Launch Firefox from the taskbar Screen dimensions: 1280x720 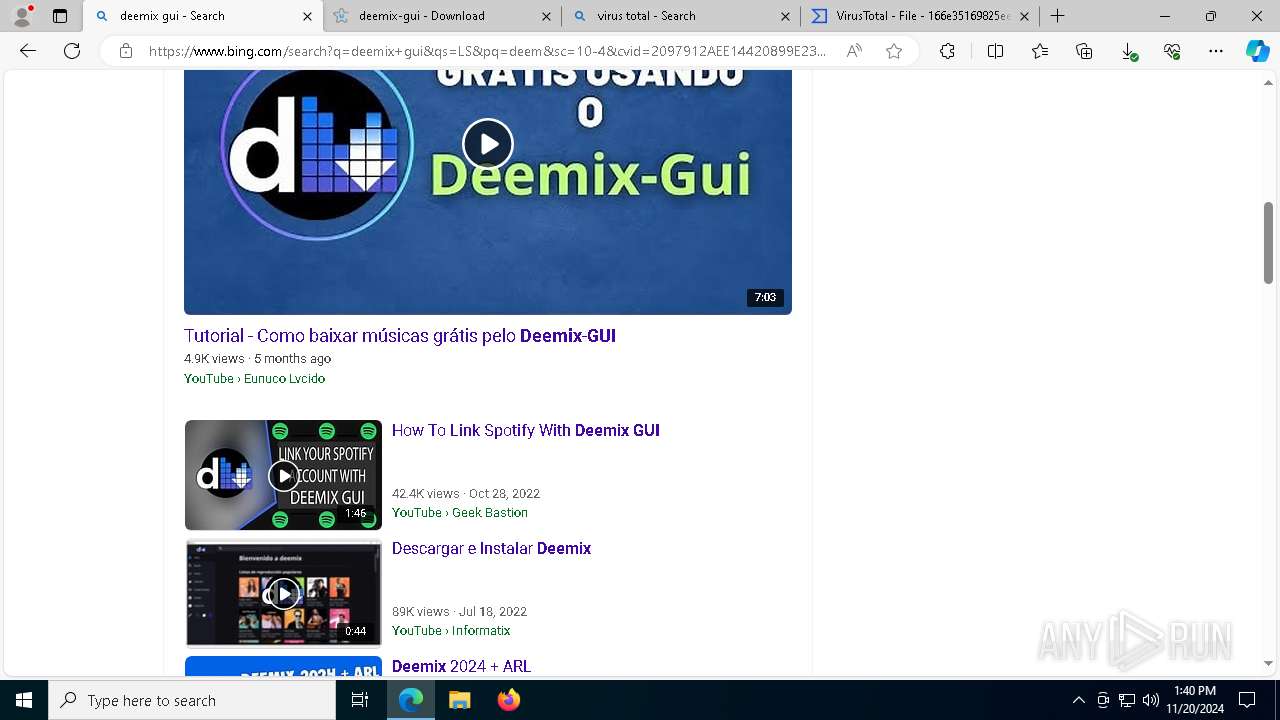[508, 700]
